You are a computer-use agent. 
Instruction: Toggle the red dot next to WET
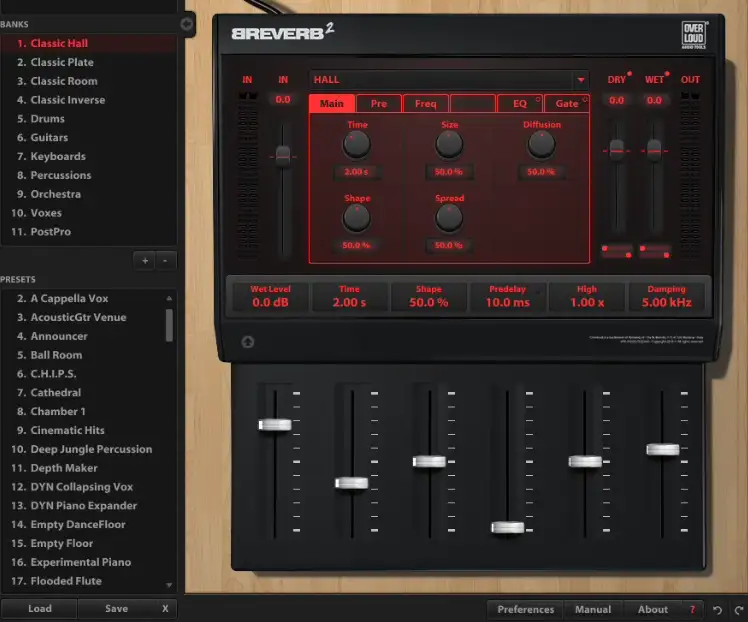point(667,73)
